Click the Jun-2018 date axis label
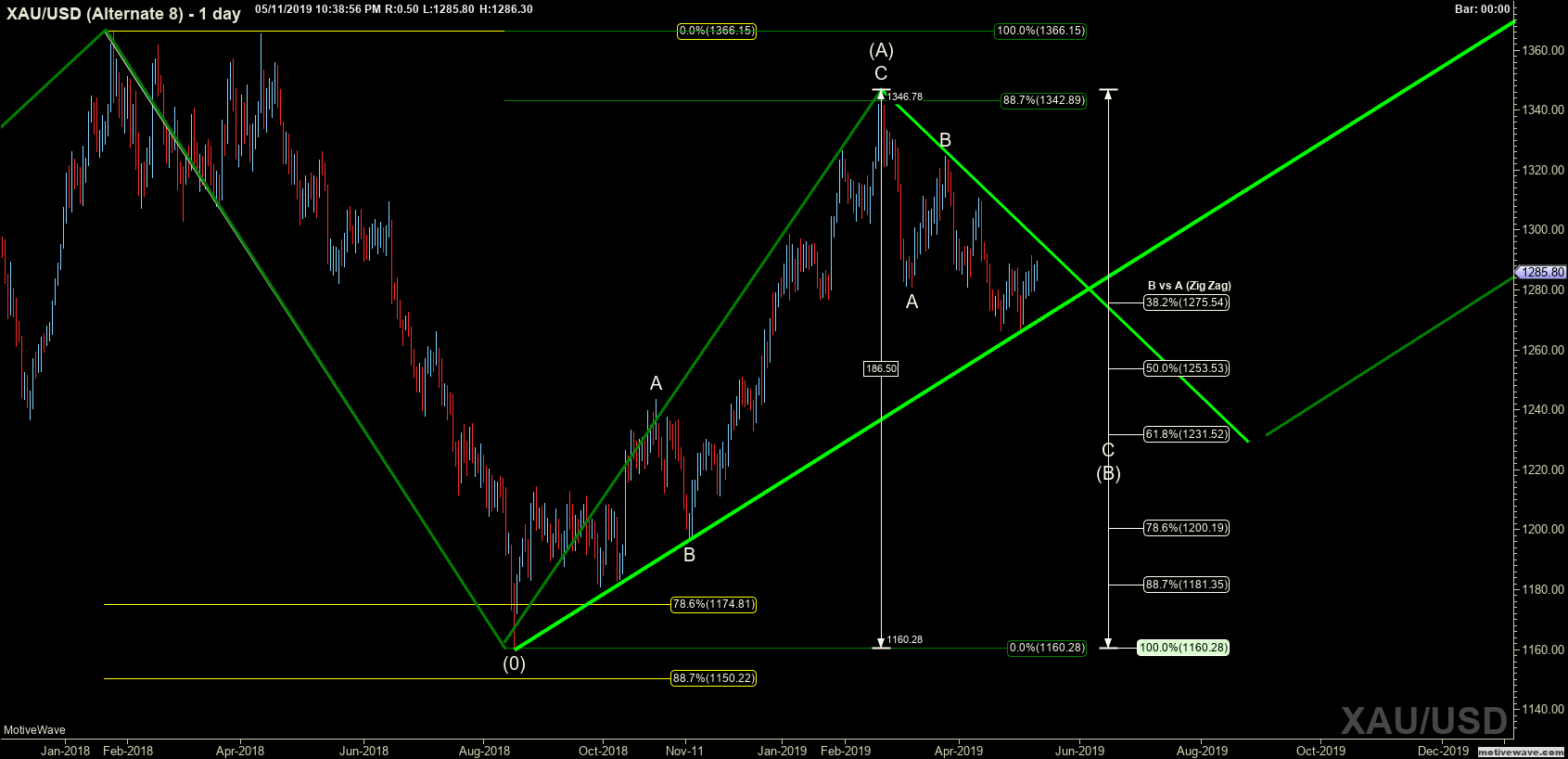The image size is (1568, 759). 363,751
